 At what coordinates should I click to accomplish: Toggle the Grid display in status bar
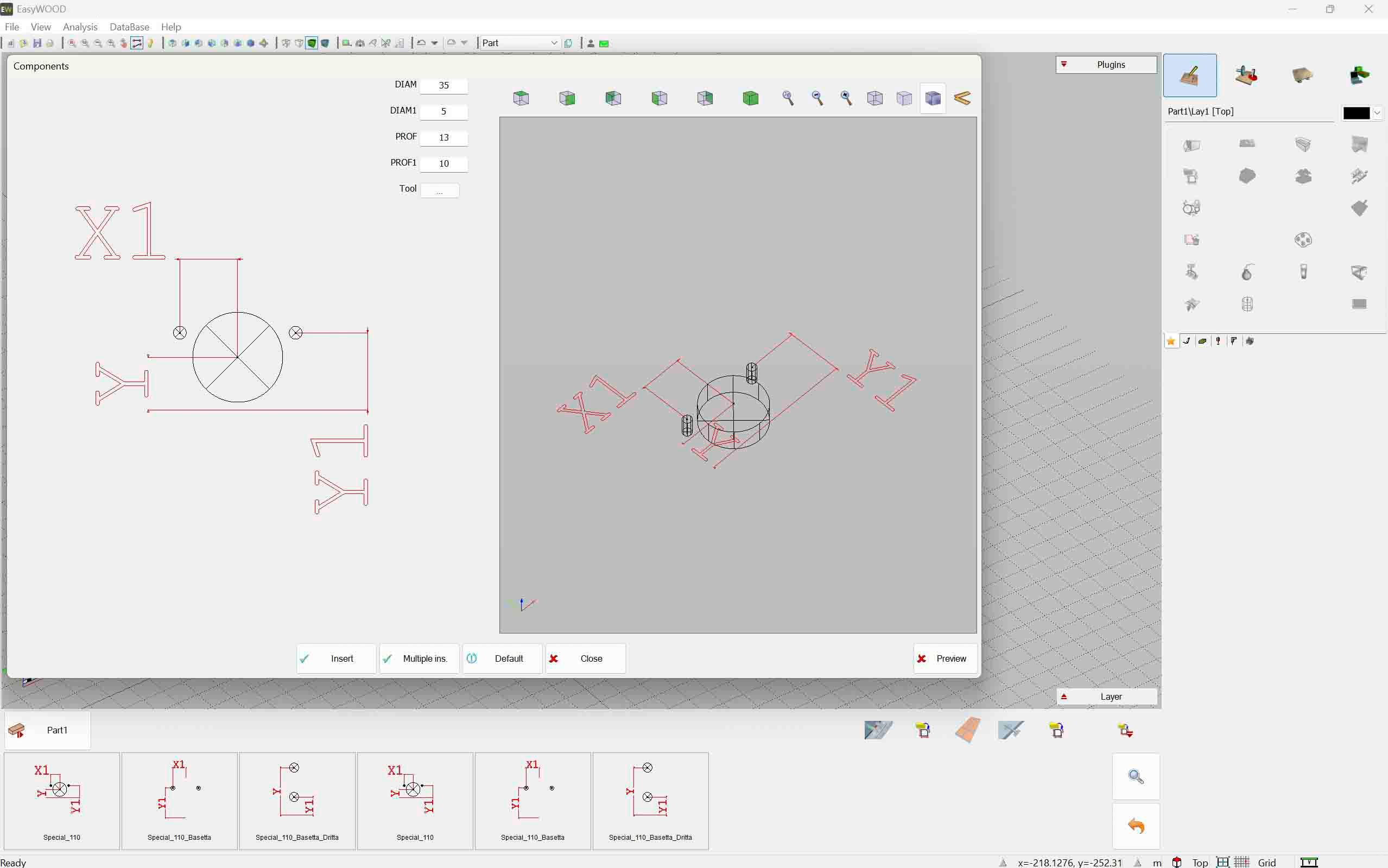point(1266,862)
